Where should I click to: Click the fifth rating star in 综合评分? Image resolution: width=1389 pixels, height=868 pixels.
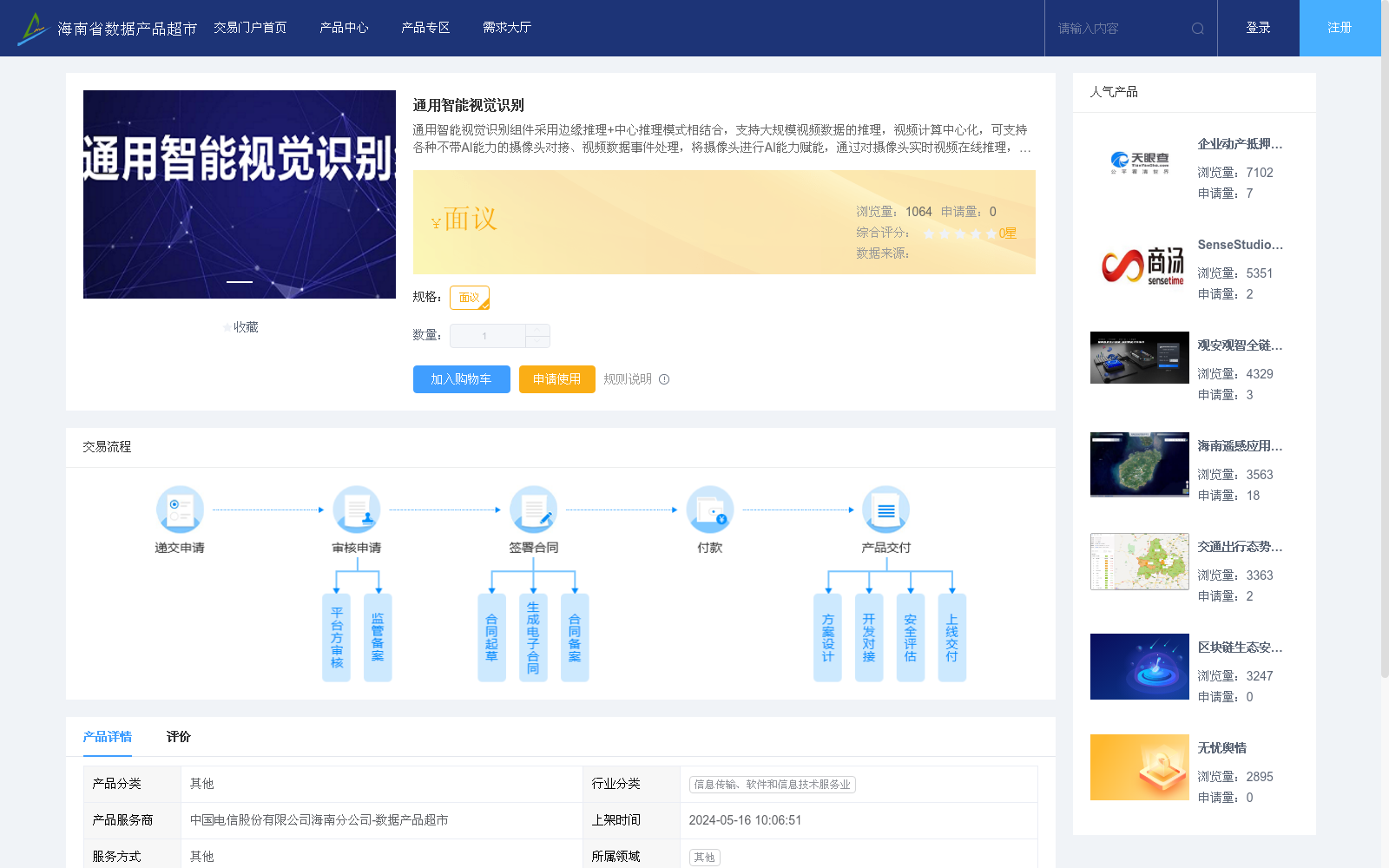[991, 233]
